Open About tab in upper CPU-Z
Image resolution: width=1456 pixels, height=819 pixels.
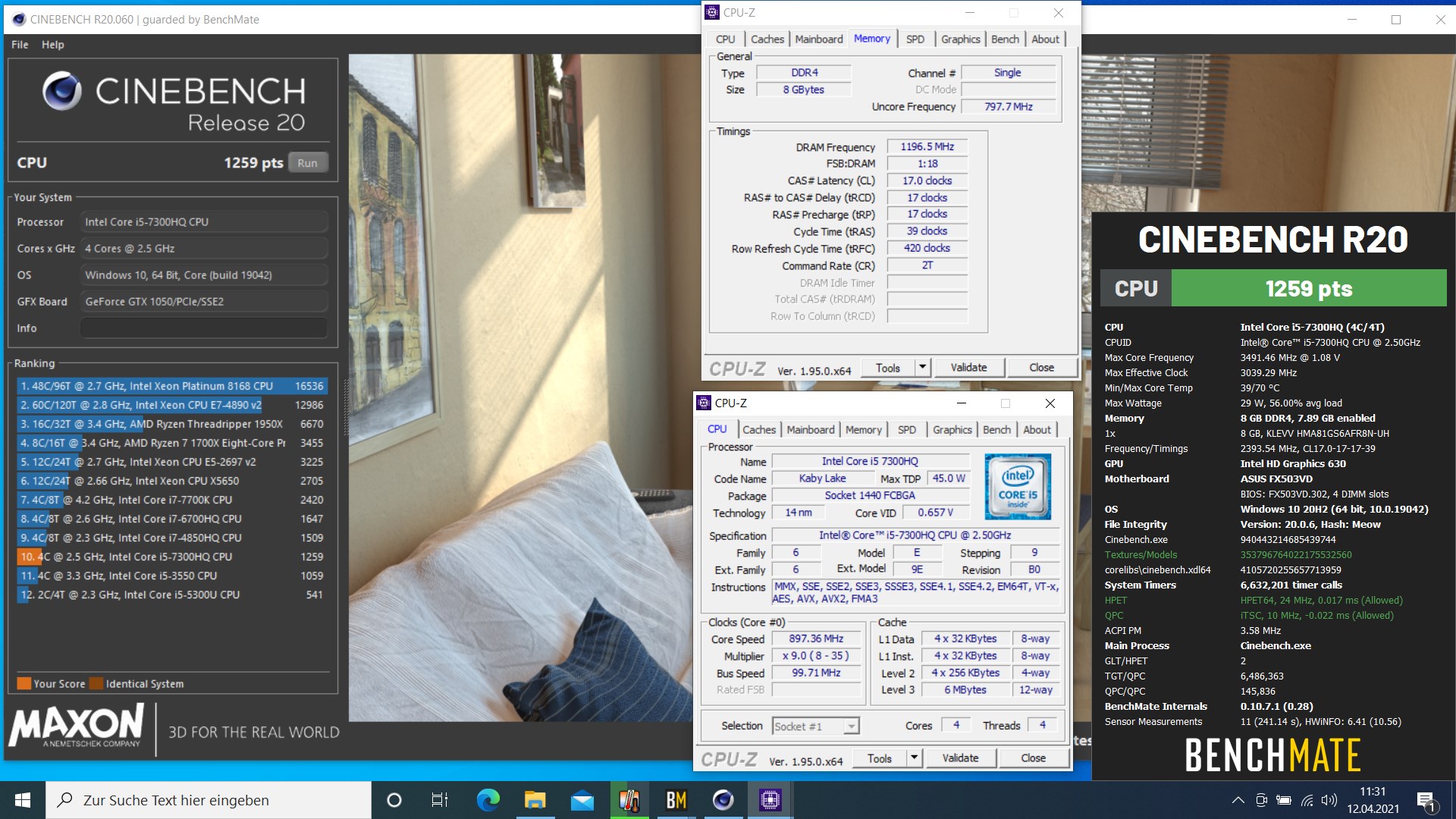[1045, 39]
